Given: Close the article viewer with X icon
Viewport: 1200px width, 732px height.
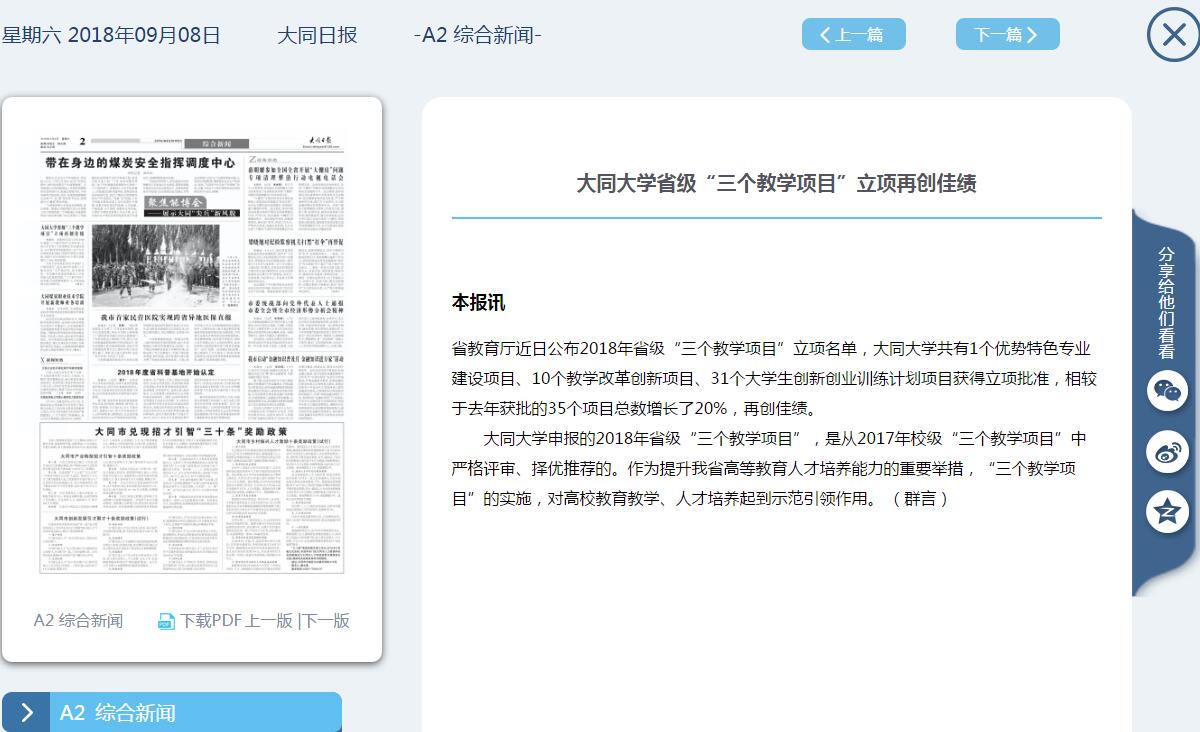Looking at the screenshot, I should tap(1173, 35).
